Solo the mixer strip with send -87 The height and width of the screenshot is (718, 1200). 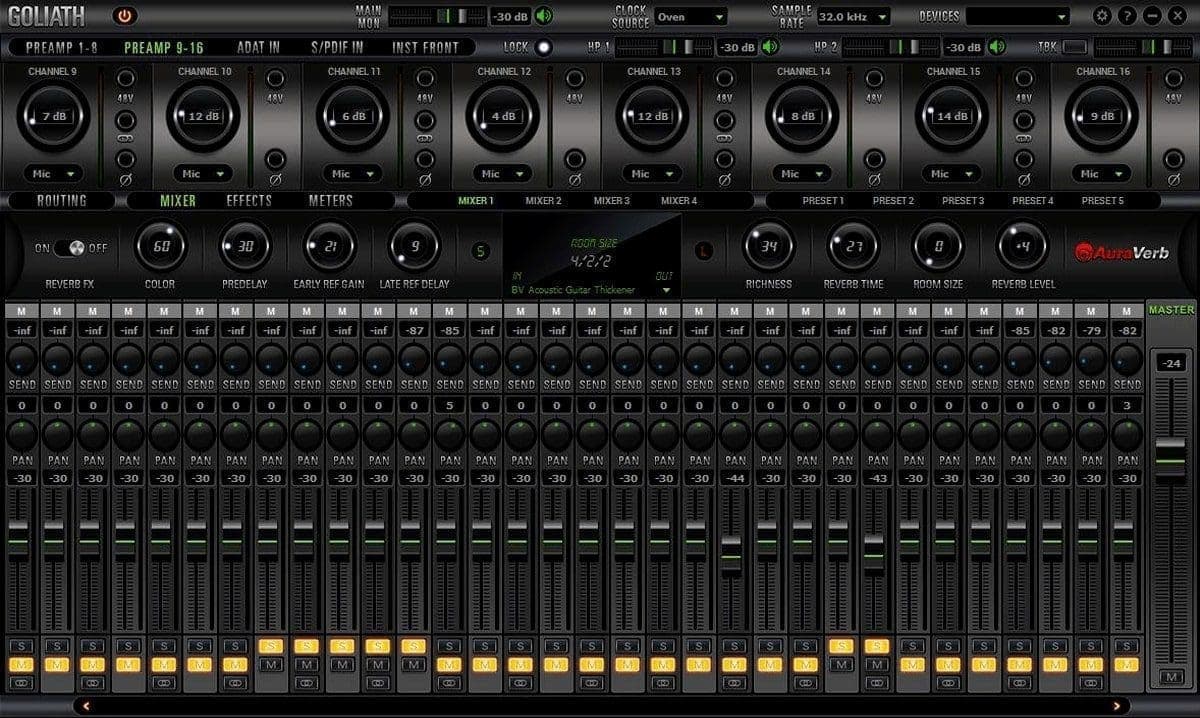point(414,646)
